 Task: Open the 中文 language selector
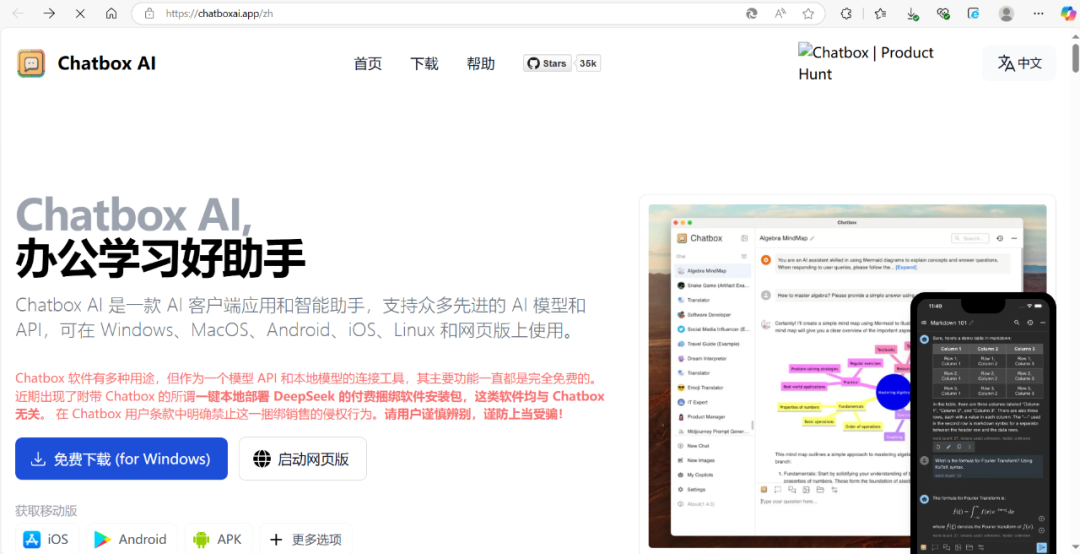pos(1019,63)
